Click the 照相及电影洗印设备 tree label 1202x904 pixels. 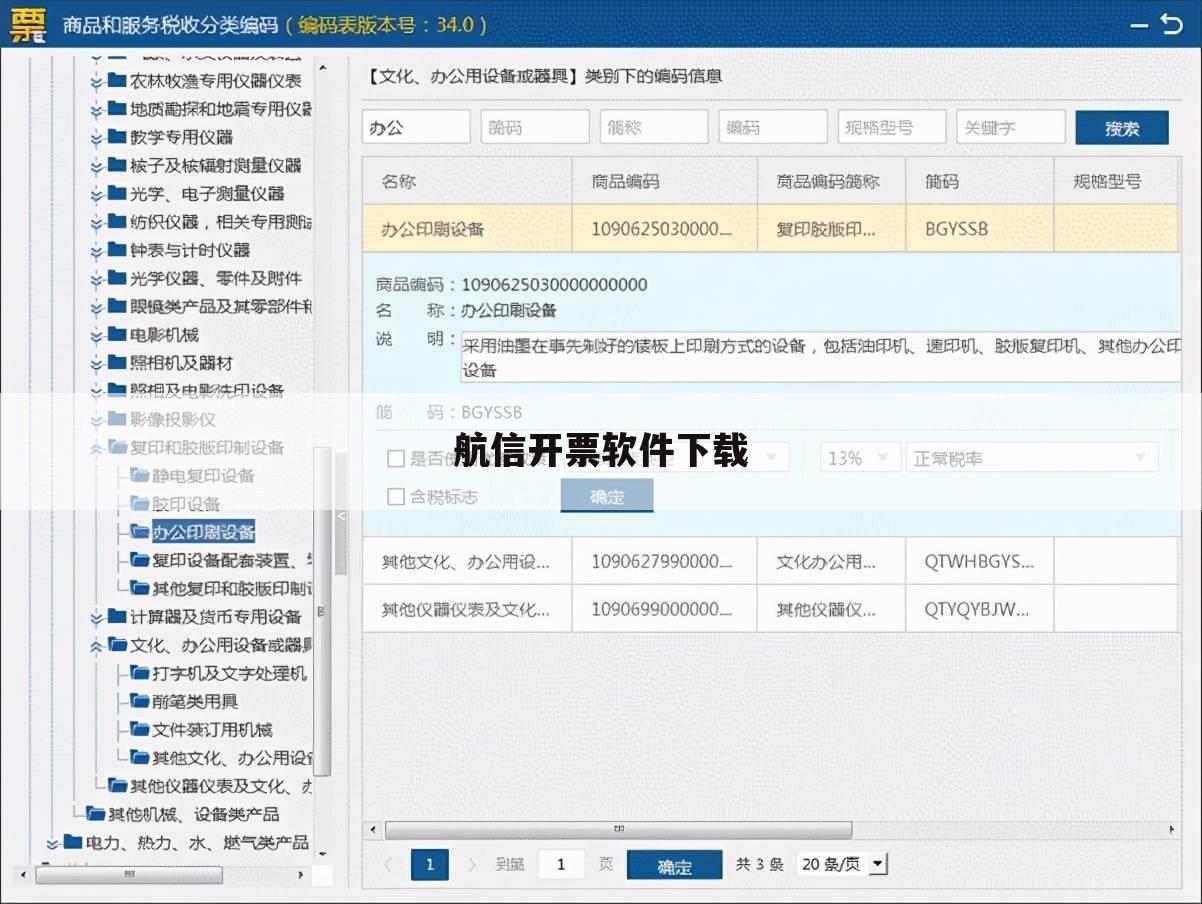(207, 390)
